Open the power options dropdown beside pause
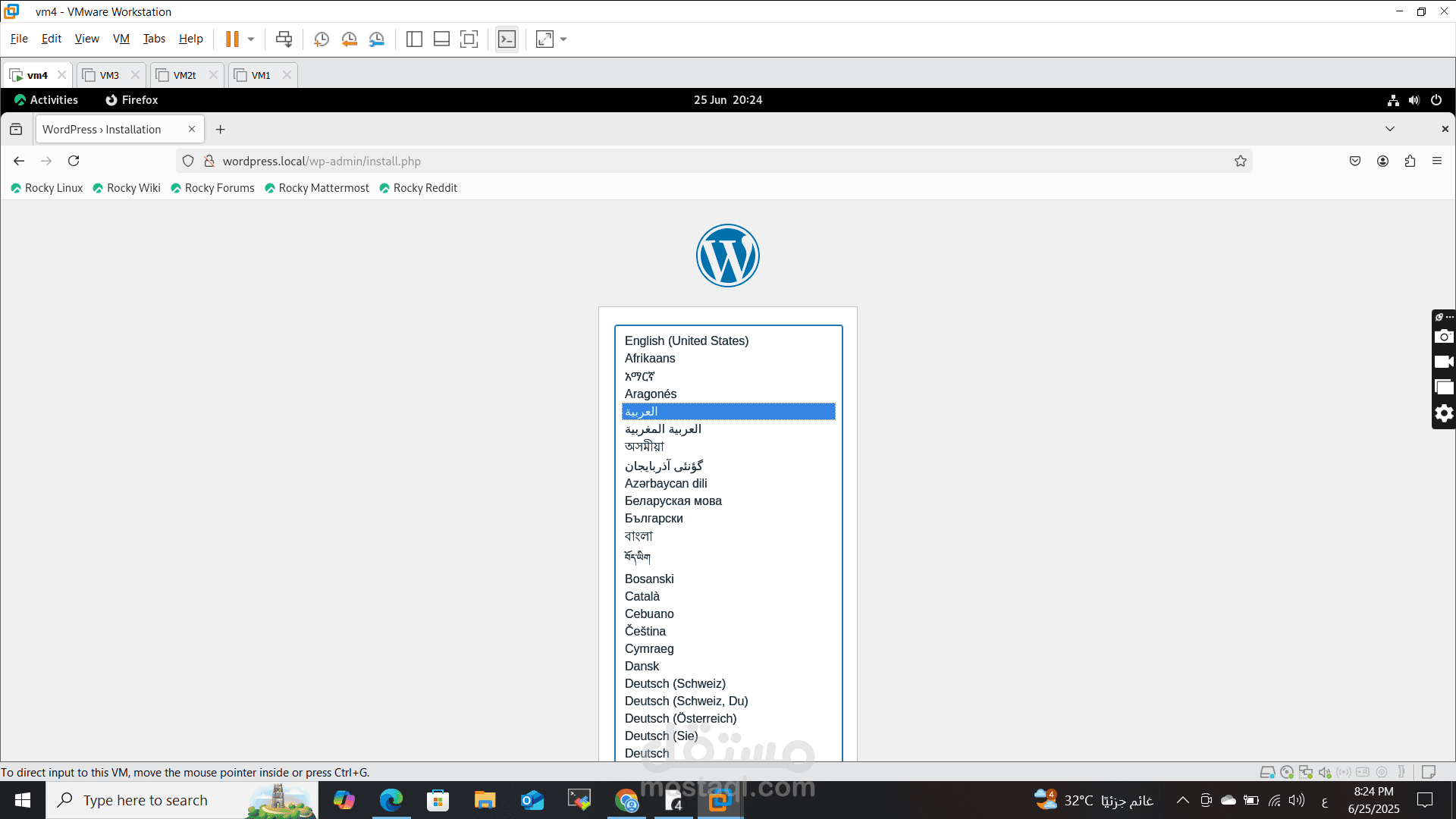Viewport: 1456px width, 819px height. click(251, 39)
